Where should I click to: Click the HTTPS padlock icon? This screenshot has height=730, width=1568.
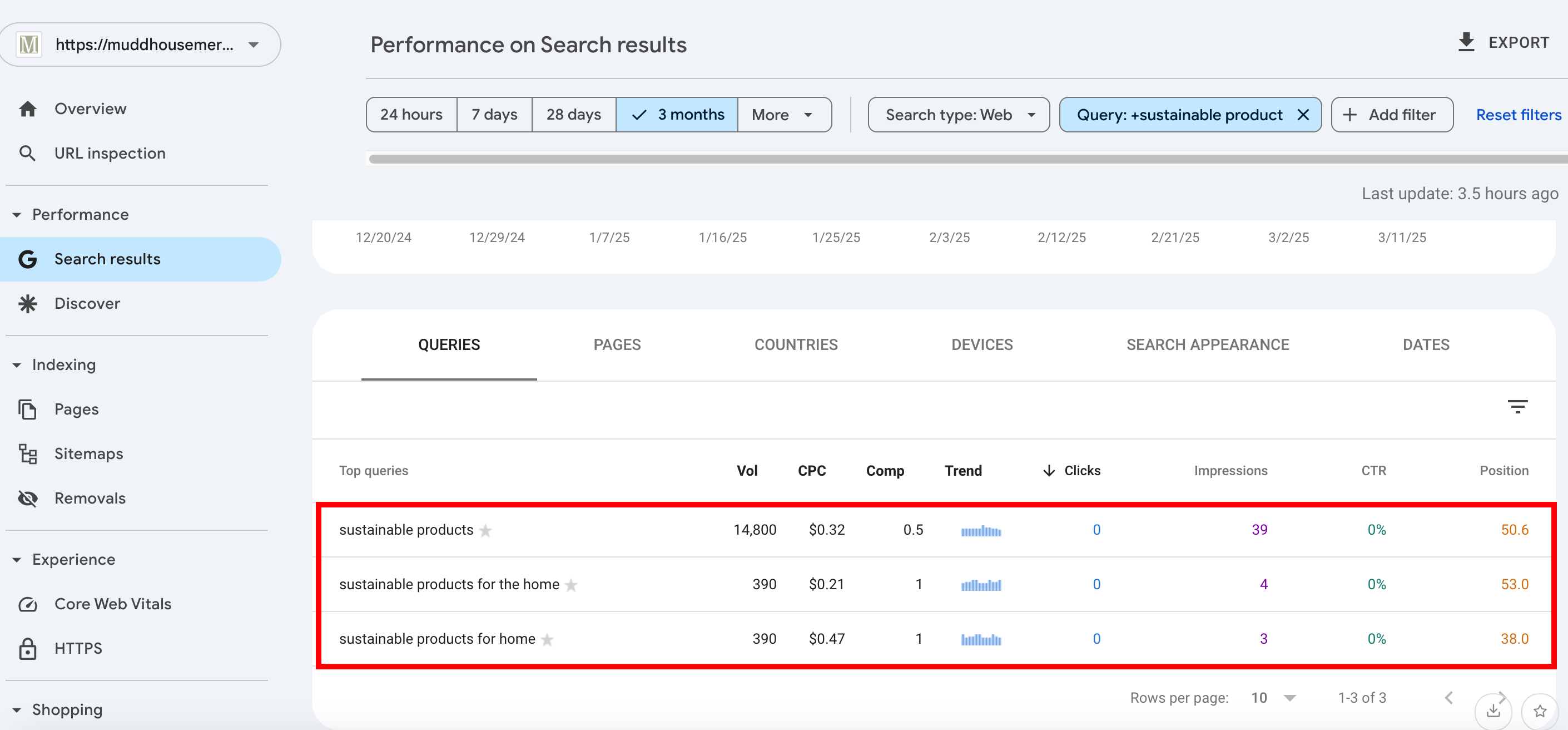(x=27, y=648)
